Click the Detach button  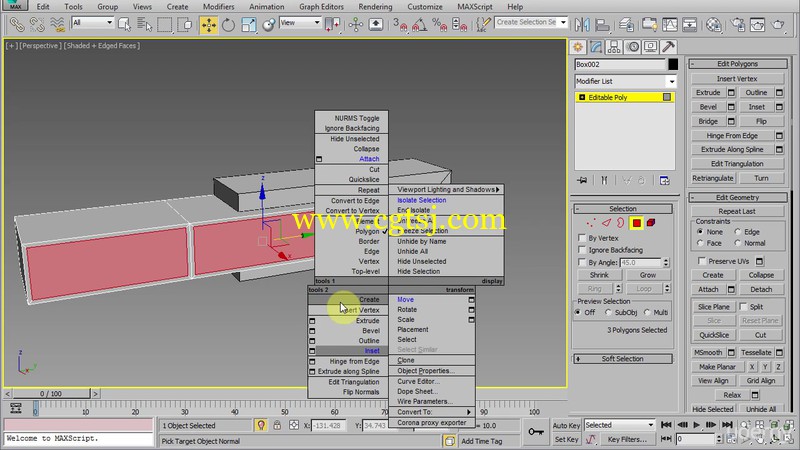point(761,289)
